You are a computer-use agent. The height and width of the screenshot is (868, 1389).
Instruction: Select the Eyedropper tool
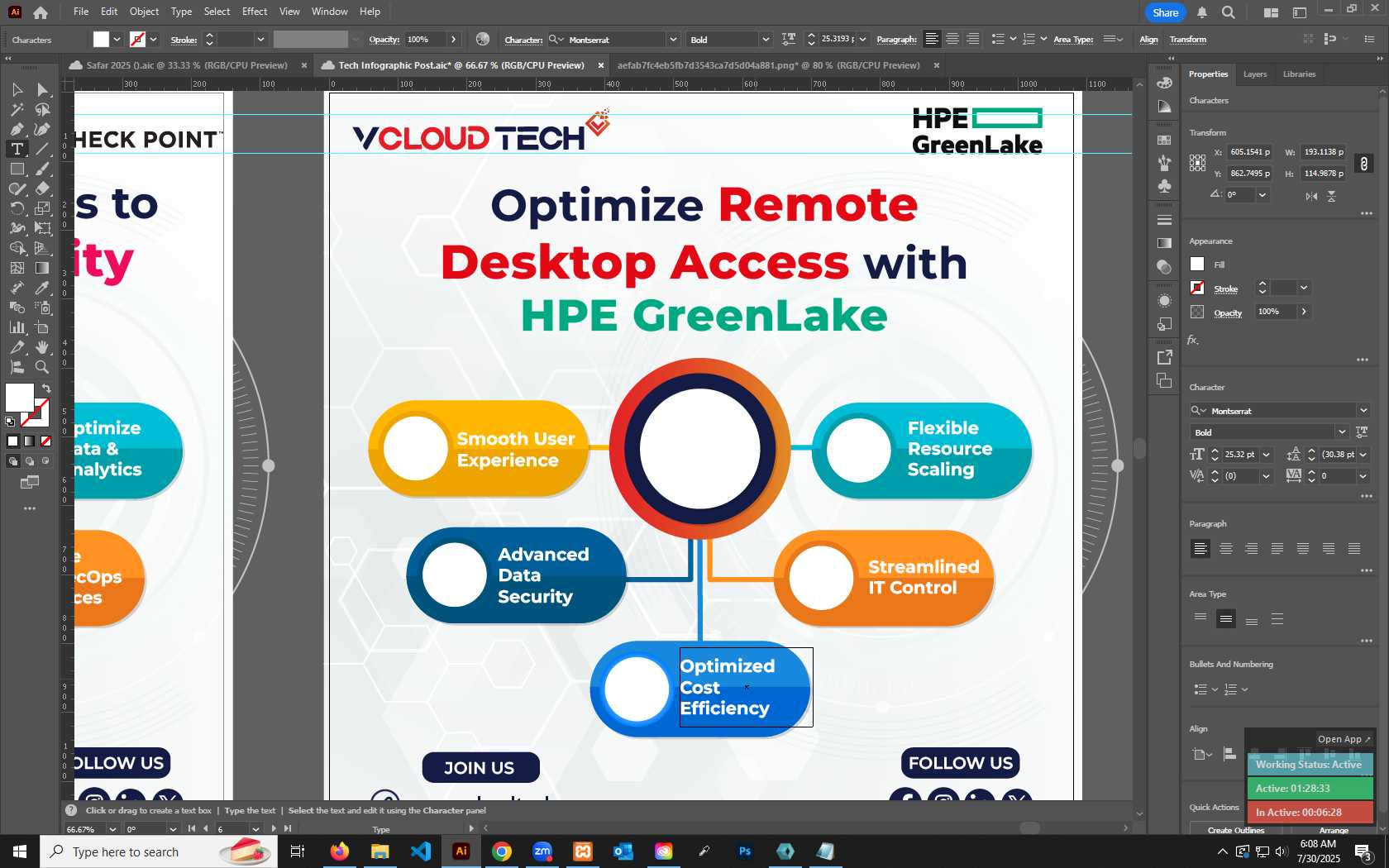(x=42, y=288)
